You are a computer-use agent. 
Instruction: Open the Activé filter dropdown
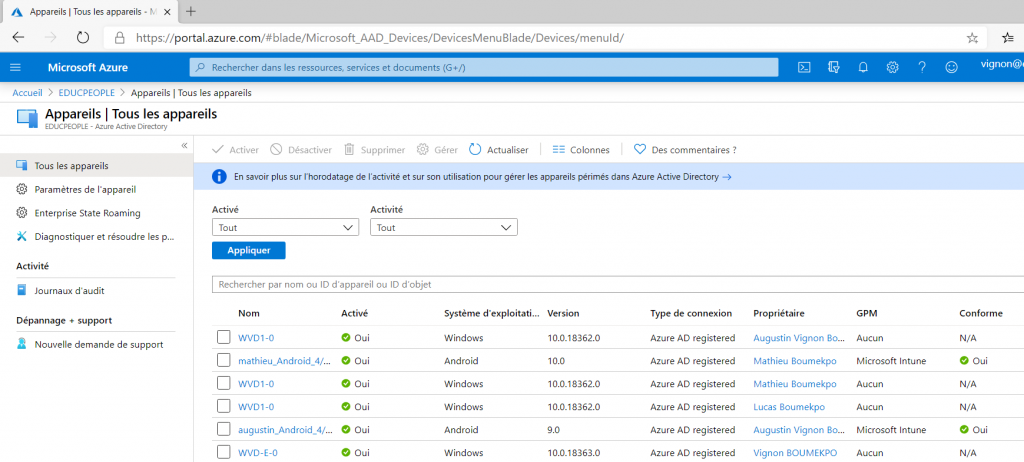285,227
